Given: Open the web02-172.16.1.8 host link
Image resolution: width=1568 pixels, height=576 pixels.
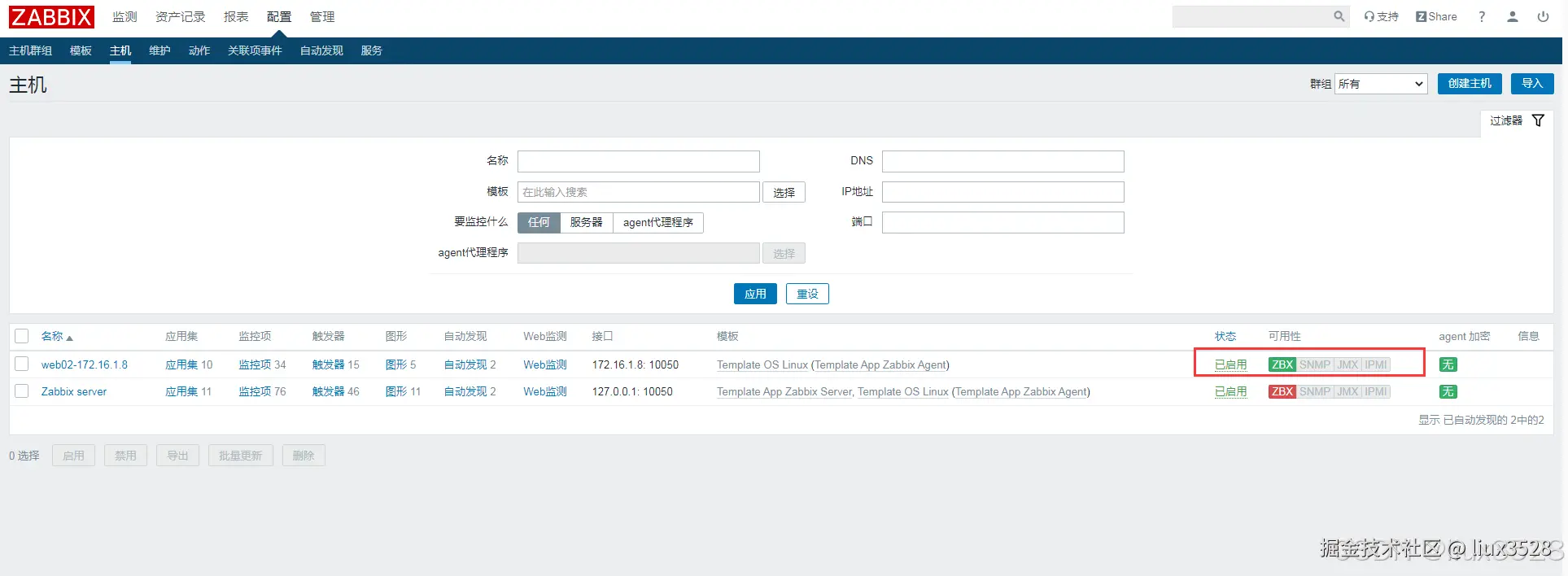Looking at the screenshot, I should point(85,364).
